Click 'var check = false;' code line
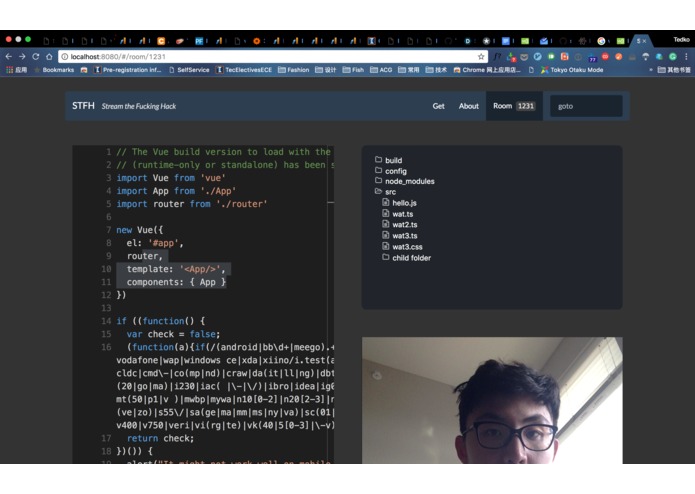 pos(173,335)
